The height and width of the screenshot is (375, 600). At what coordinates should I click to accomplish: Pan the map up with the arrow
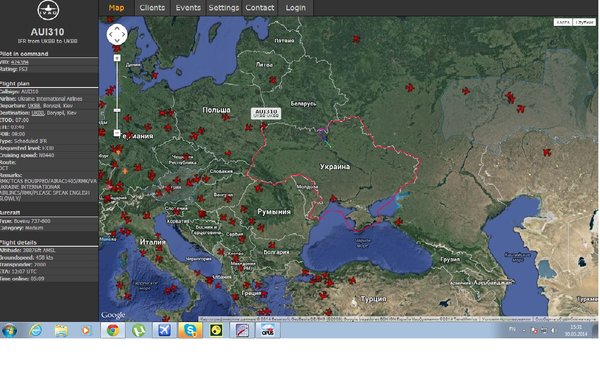pyautogui.click(x=117, y=28)
